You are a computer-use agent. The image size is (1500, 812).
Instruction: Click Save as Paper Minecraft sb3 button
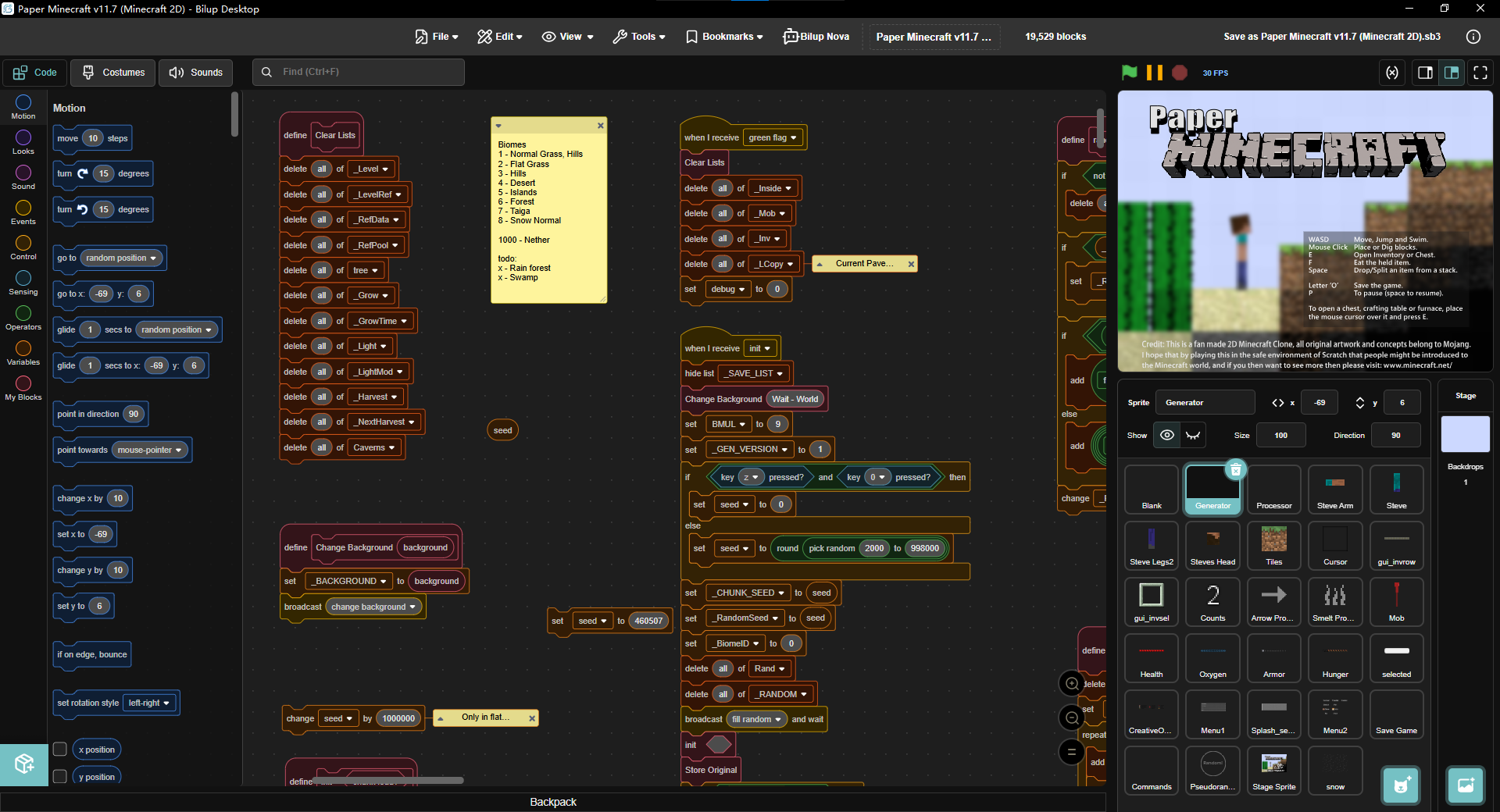point(1332,37)
